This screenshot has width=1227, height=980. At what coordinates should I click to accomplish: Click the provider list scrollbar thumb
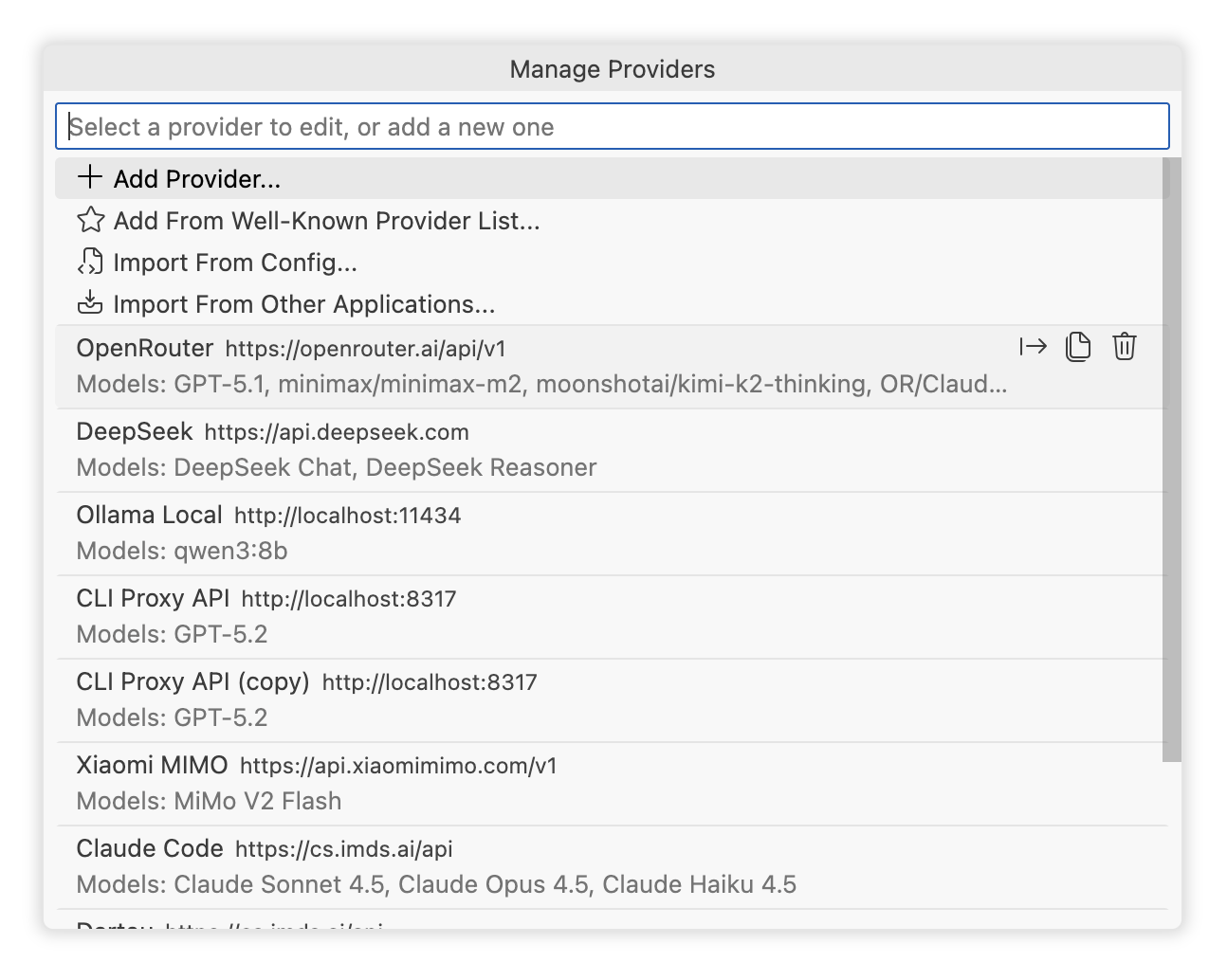[1172, 460]
